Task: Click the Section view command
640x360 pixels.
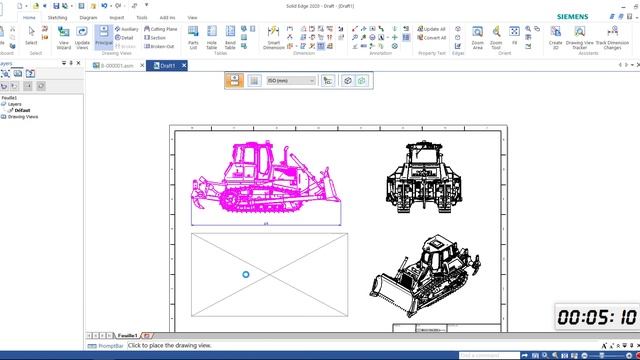Action: 155,38
